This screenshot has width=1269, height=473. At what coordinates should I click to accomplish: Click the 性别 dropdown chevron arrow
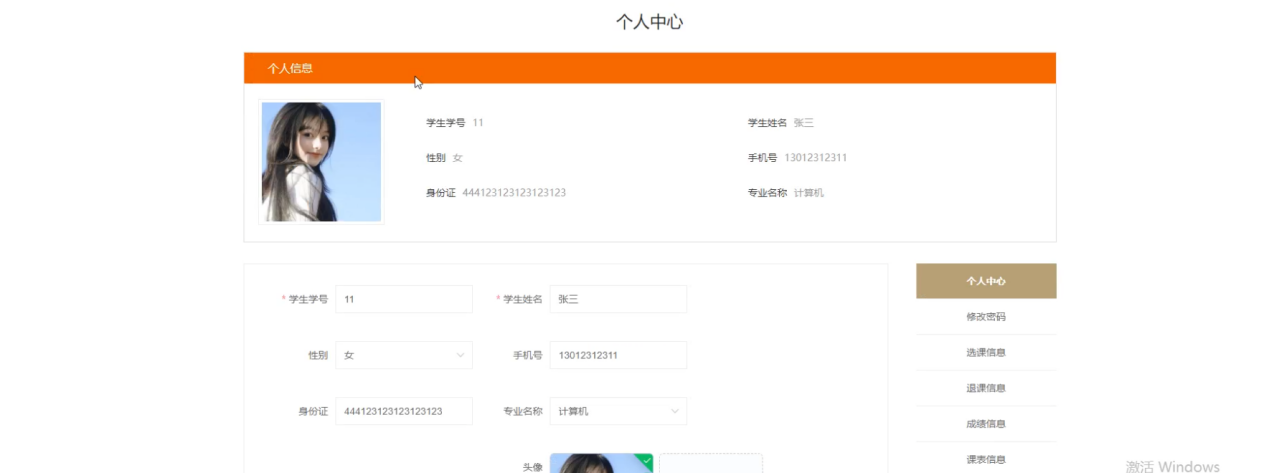460,355
